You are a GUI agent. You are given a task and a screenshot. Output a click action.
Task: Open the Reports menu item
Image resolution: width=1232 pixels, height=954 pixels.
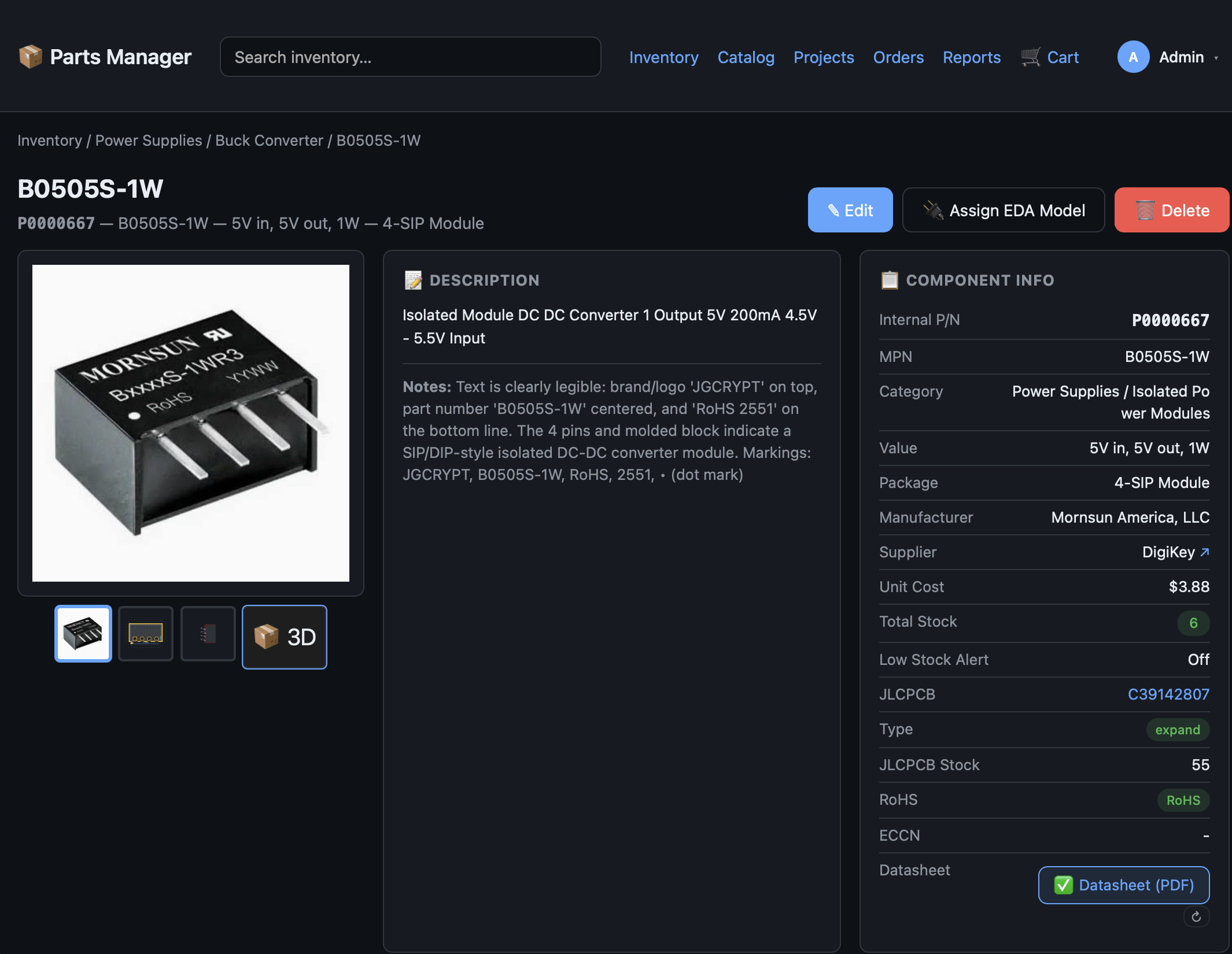[971, 57]
